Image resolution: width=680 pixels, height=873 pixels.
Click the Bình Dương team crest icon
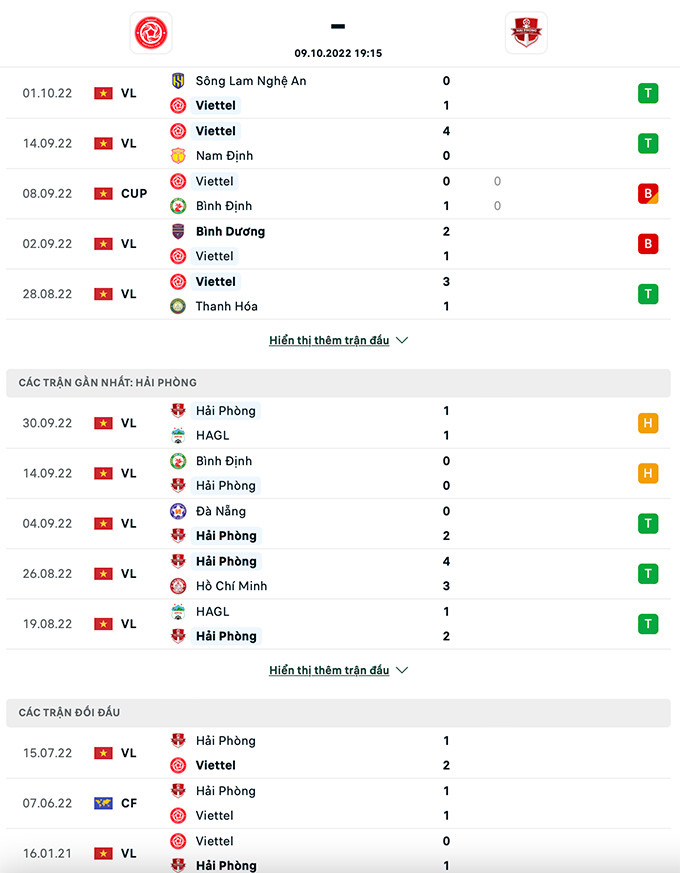(178, 231)
